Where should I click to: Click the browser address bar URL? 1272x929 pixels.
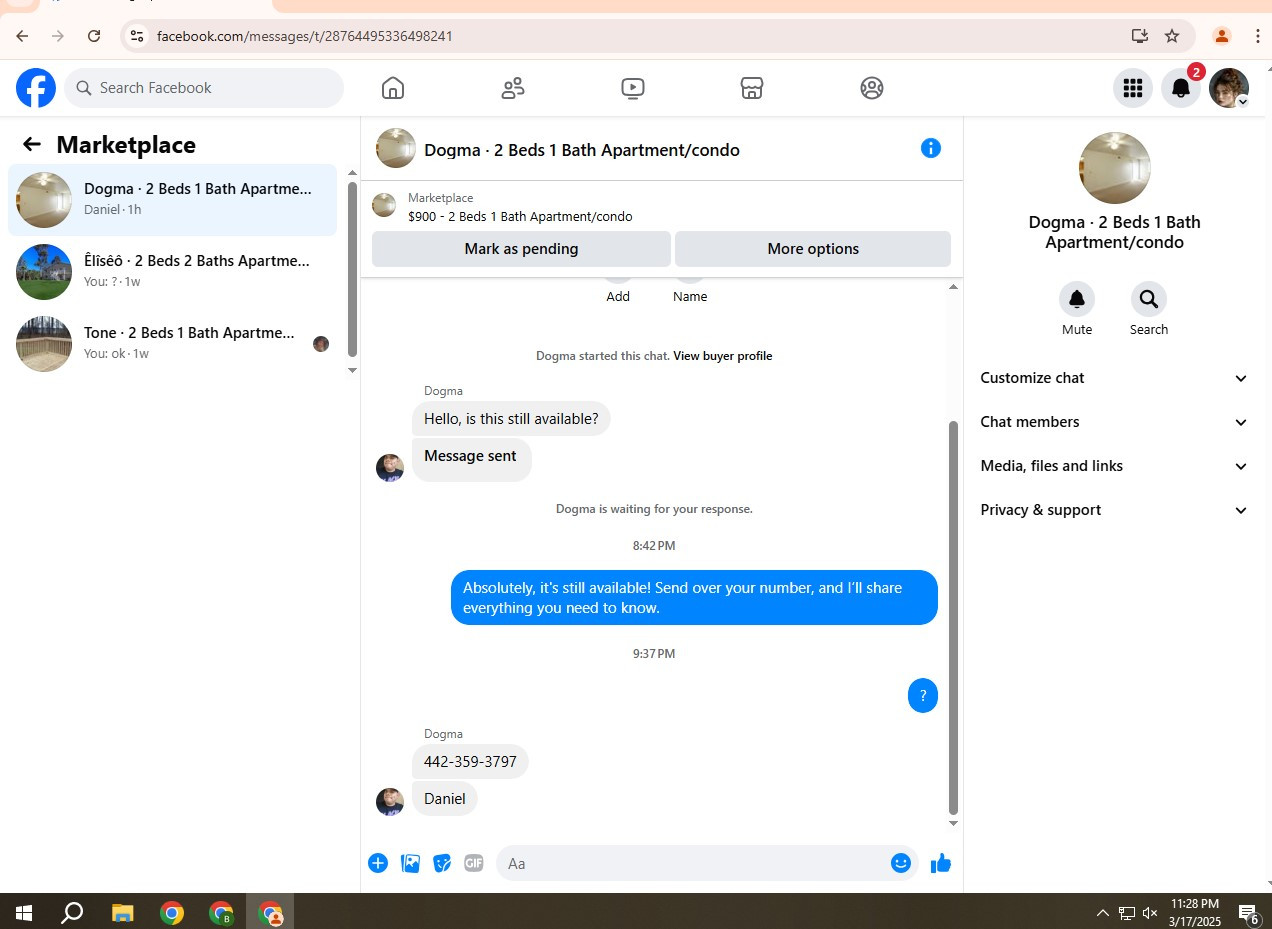[305, 36]
